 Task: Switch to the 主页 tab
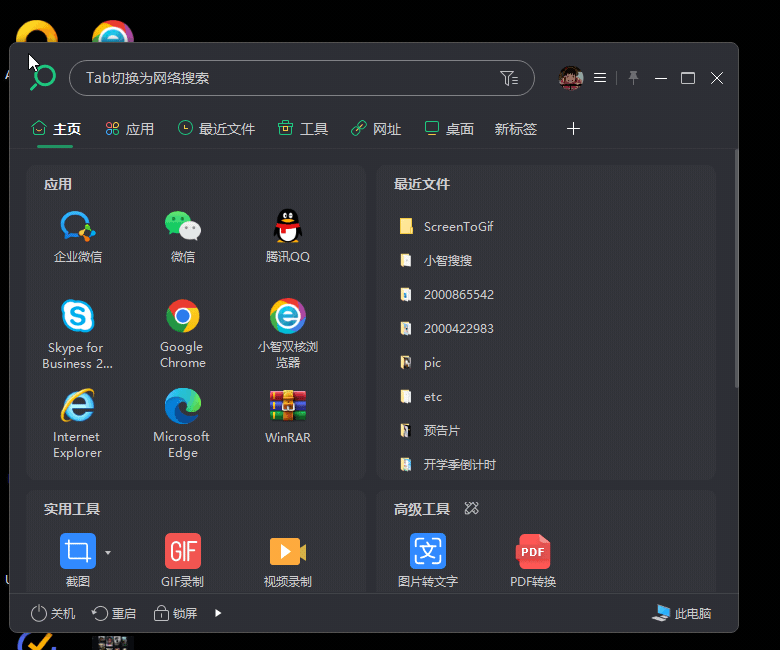click(56, 129)
